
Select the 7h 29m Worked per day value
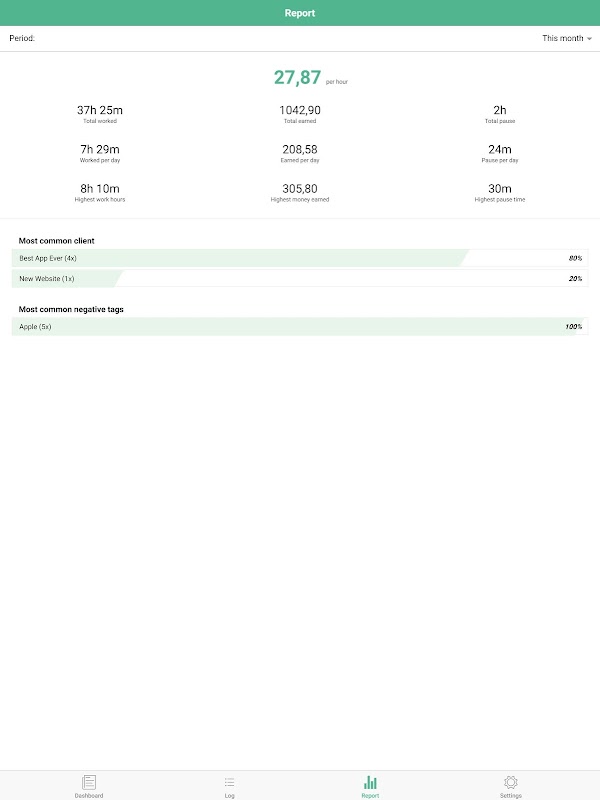100,149
